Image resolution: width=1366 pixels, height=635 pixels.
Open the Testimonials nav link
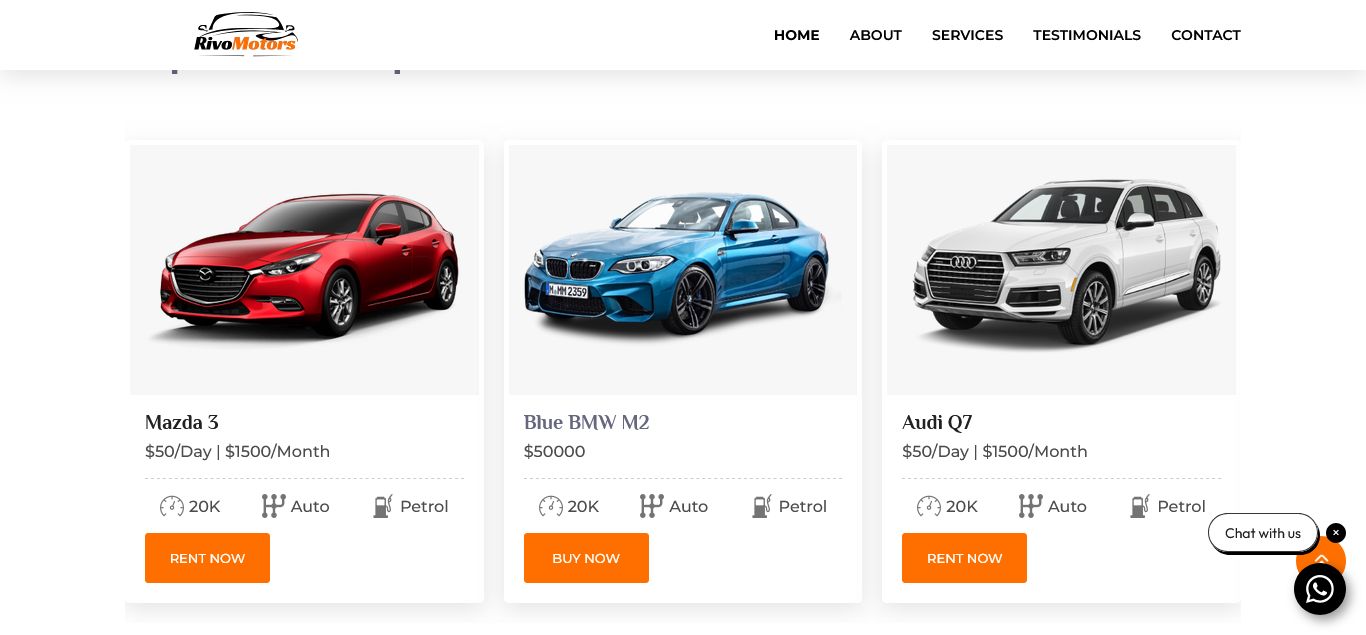tap(1086, 35)
